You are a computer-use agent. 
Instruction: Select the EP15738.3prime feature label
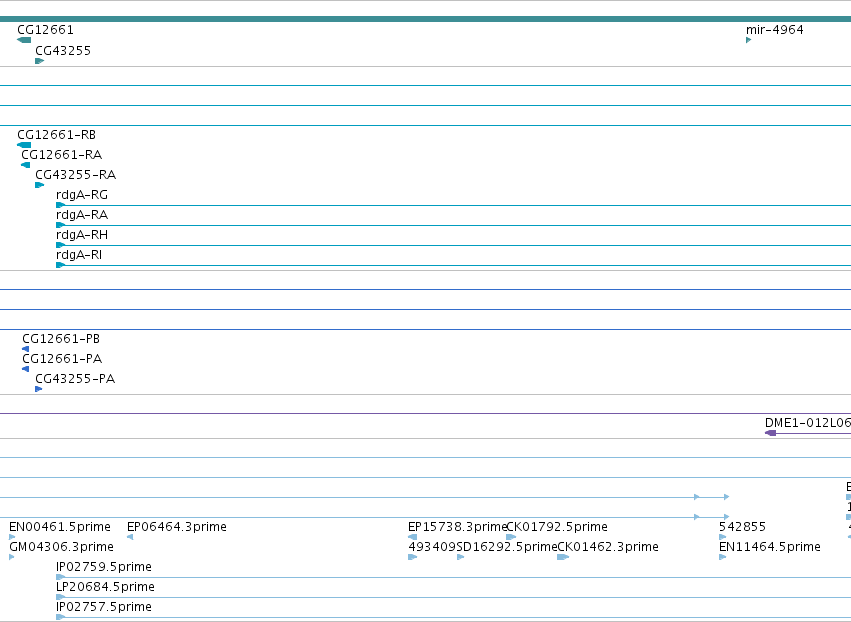(x=457, y=527)
